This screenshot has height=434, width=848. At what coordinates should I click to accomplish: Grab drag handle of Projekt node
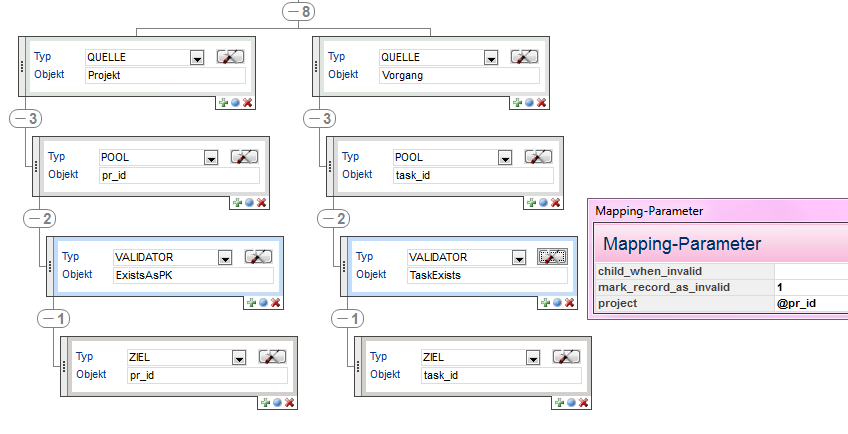[22, 67]
